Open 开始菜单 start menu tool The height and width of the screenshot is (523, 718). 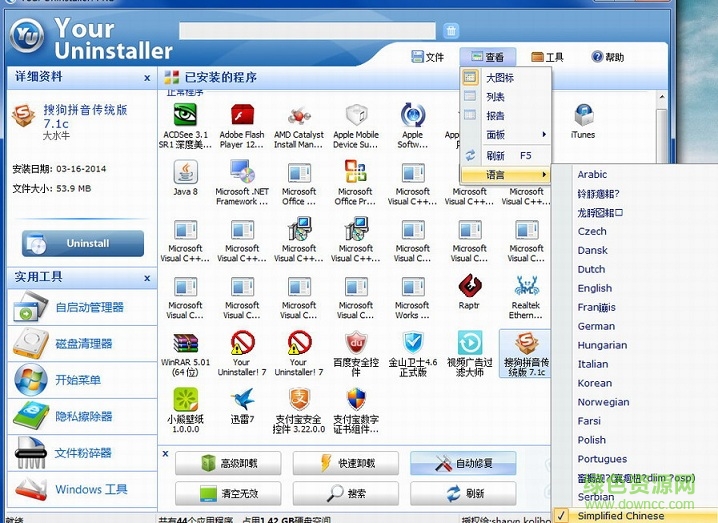click(x=82, y=380)
